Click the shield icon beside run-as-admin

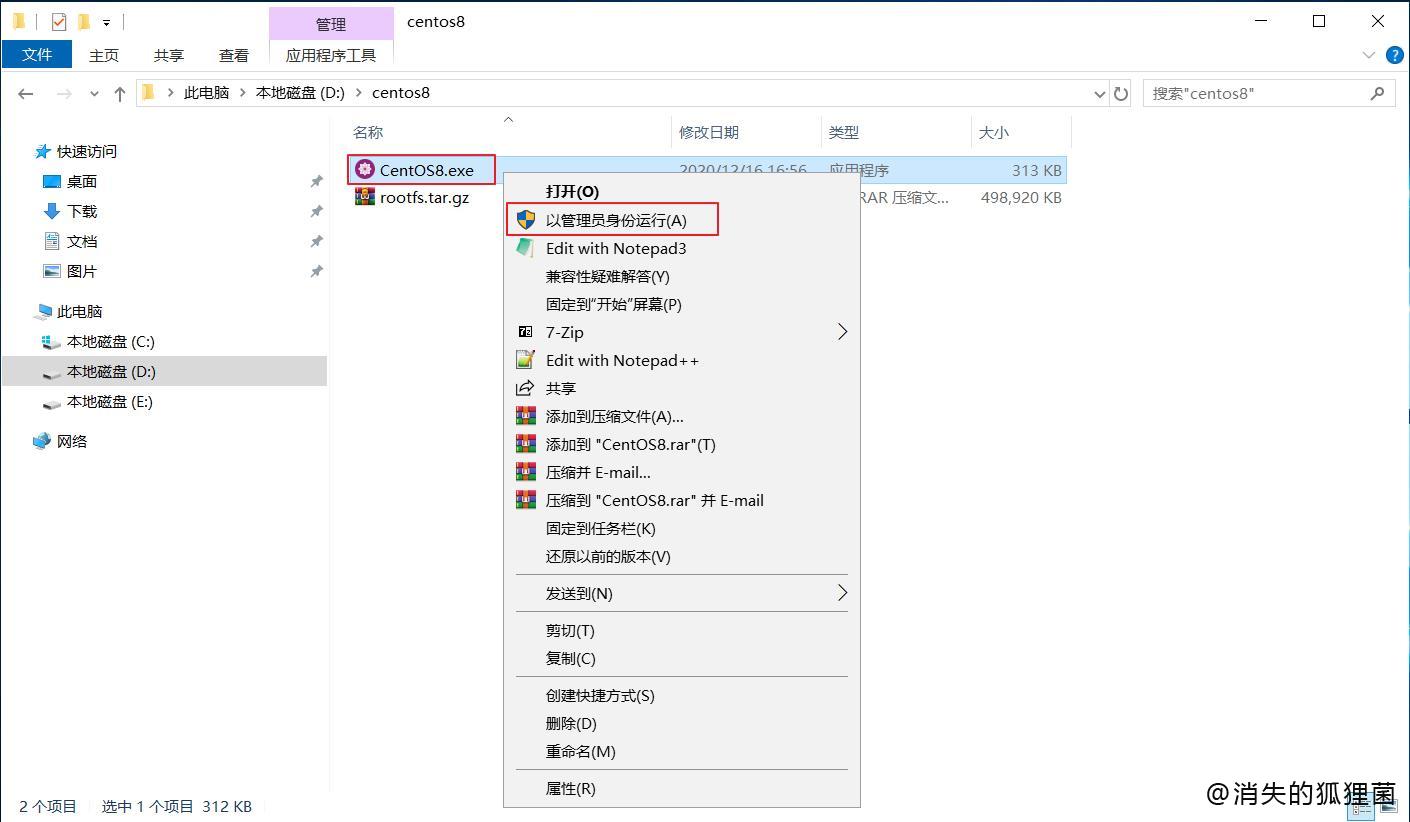tap(525, 220)
